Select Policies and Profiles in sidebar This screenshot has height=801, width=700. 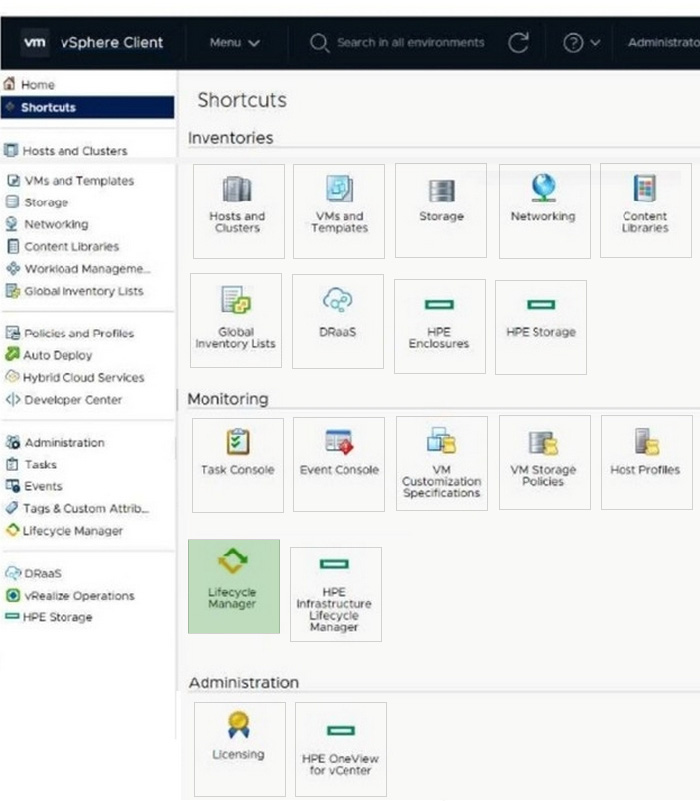click(x=78, y=333)
